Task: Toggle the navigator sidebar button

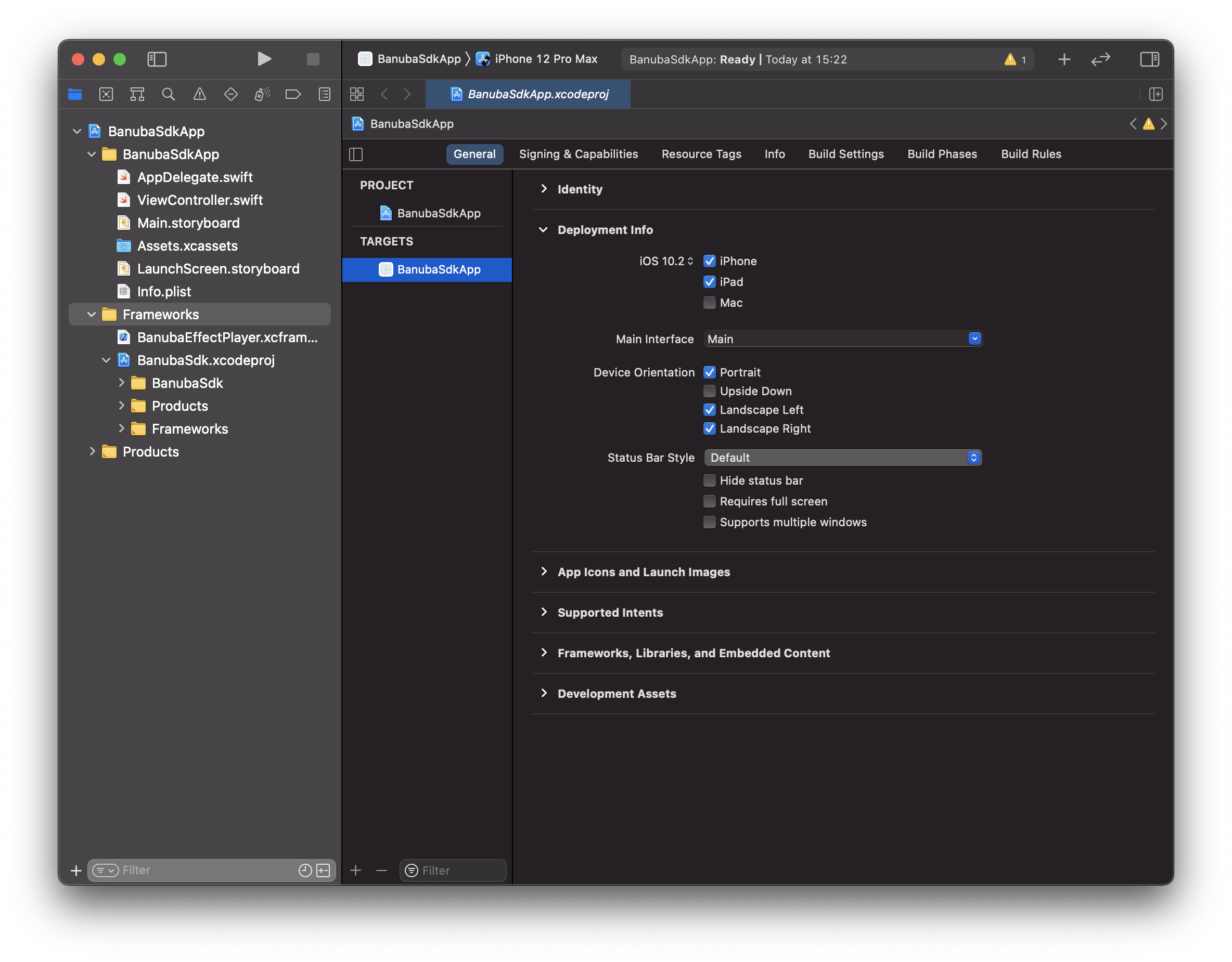Action: (x=157, y=59)
